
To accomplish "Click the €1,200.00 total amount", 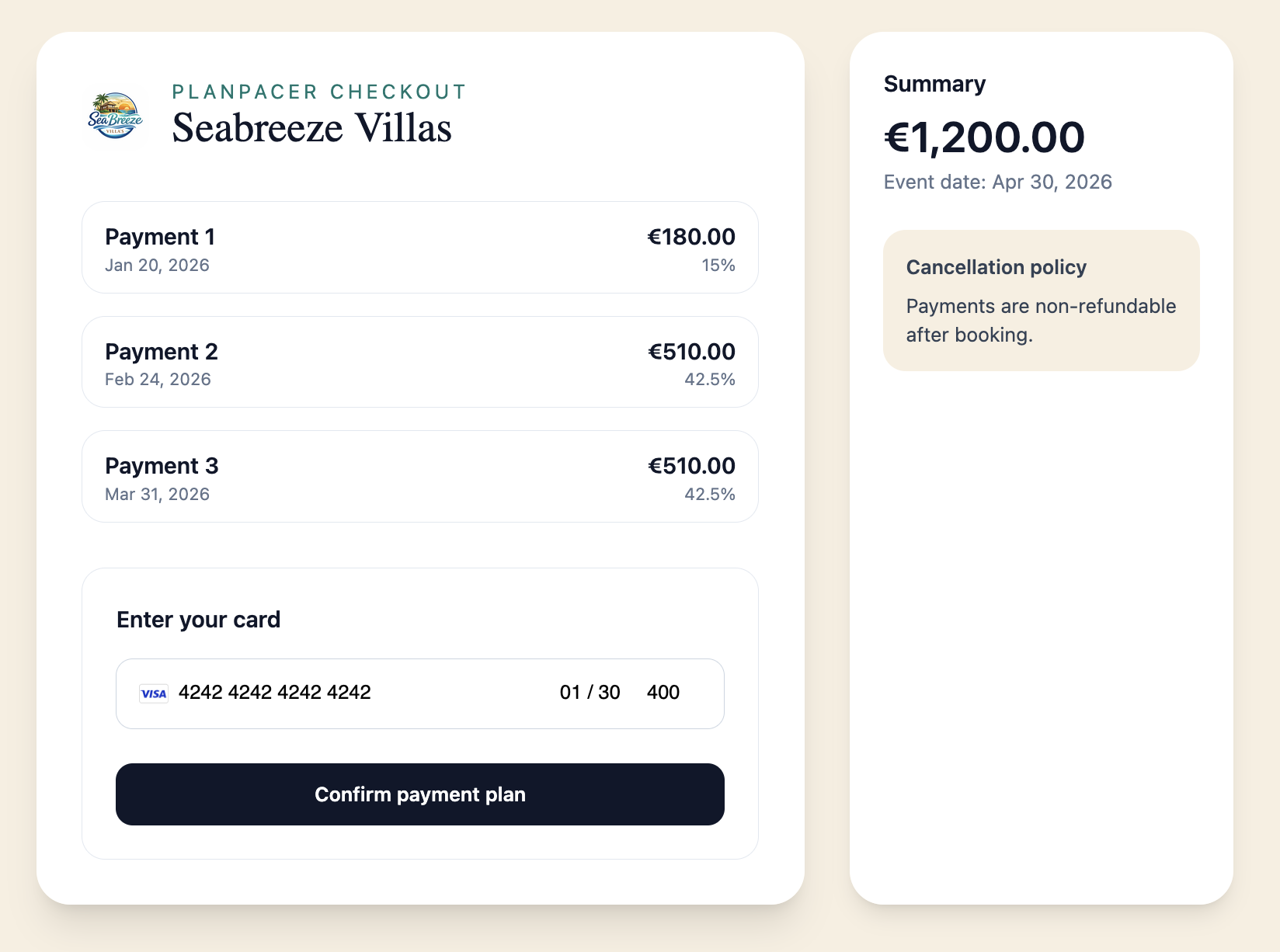I will click(985, 137).
